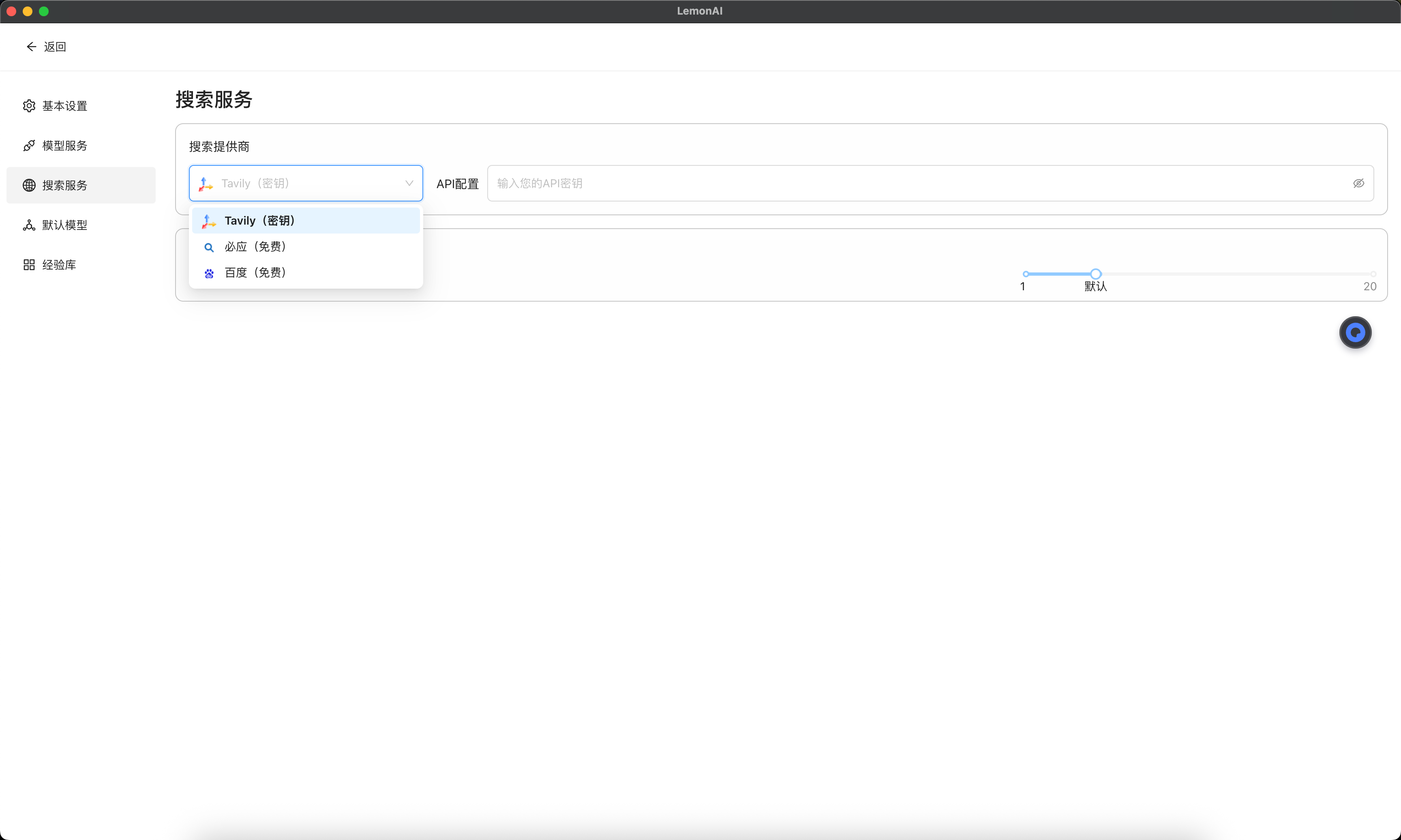Click the gear icon for 基本设置
This screenshot has width=1401, height=840.
(29, 106)
